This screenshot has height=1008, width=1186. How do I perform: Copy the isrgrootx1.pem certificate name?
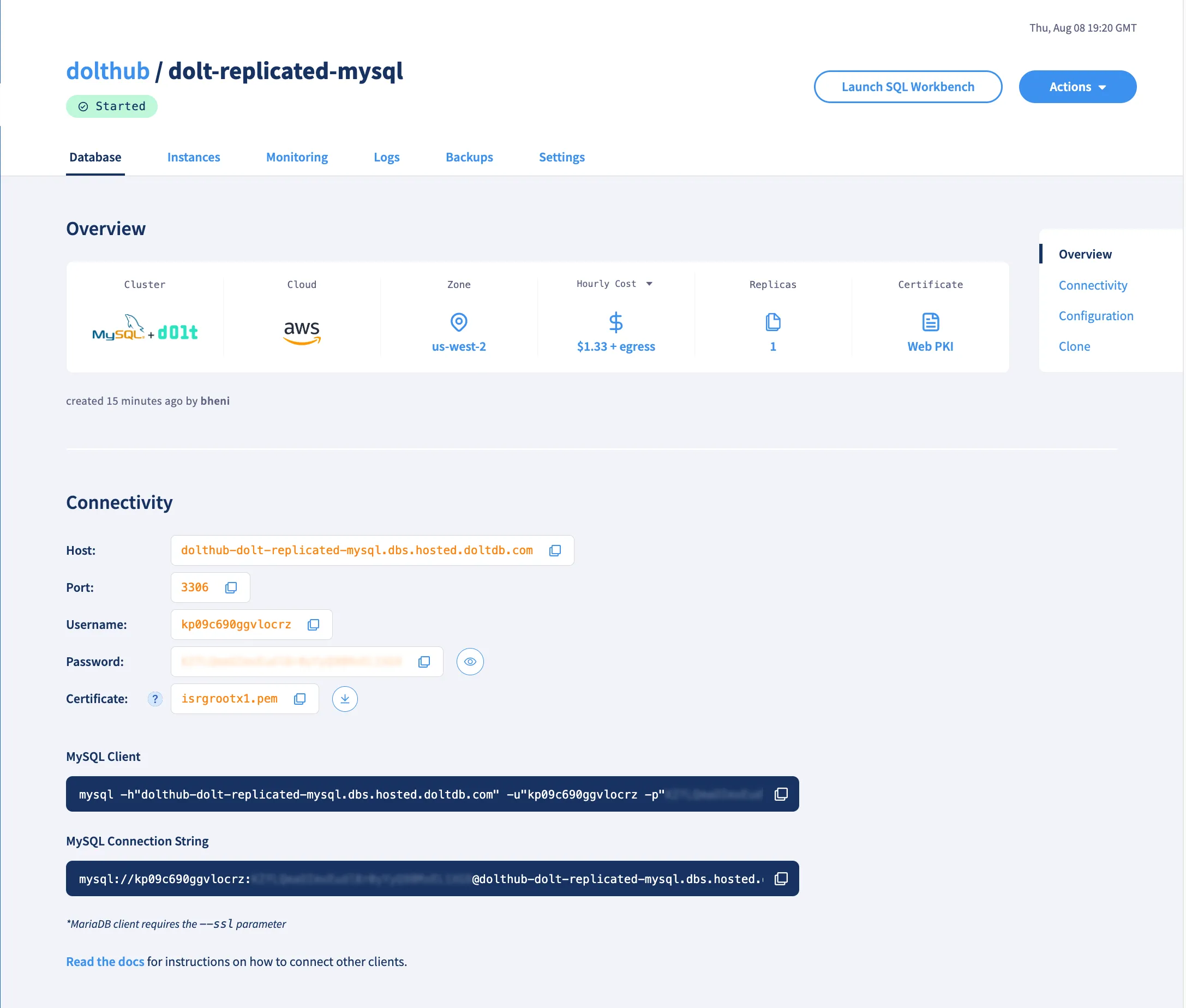[300, 699]
